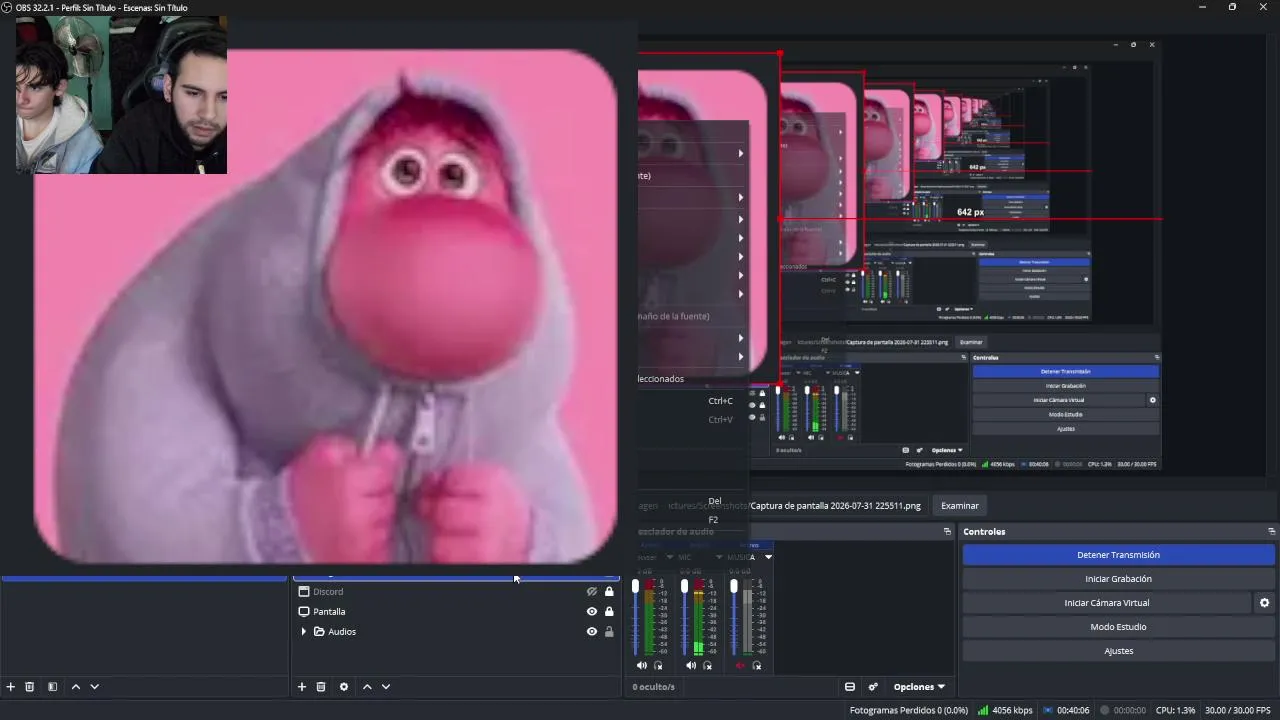The width and height of the screenshot is (1280, 720).
Task: Hide the Audios group
Action: pyautogui.click(x=592, y=632)
